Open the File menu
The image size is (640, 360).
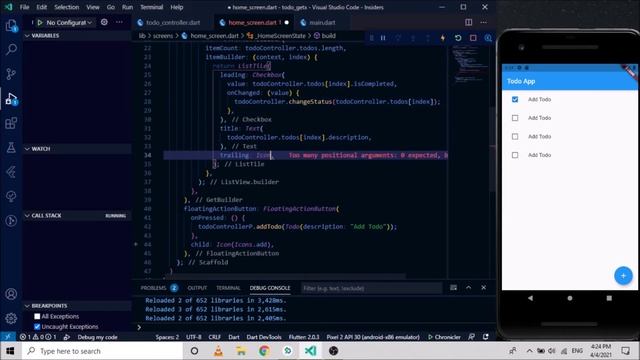click(x=24, y=7)
